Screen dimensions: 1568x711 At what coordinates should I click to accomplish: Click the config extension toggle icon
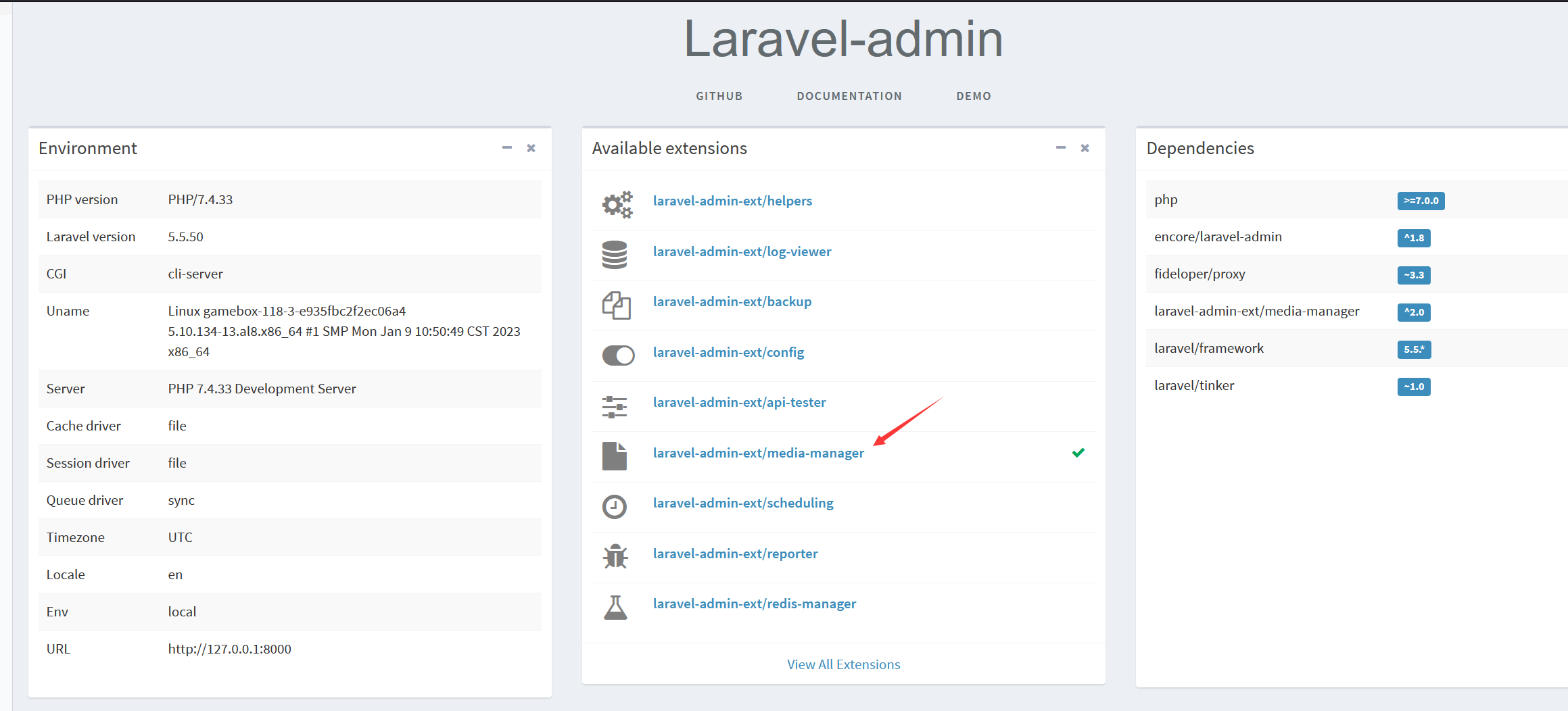[x=618, y=355]
